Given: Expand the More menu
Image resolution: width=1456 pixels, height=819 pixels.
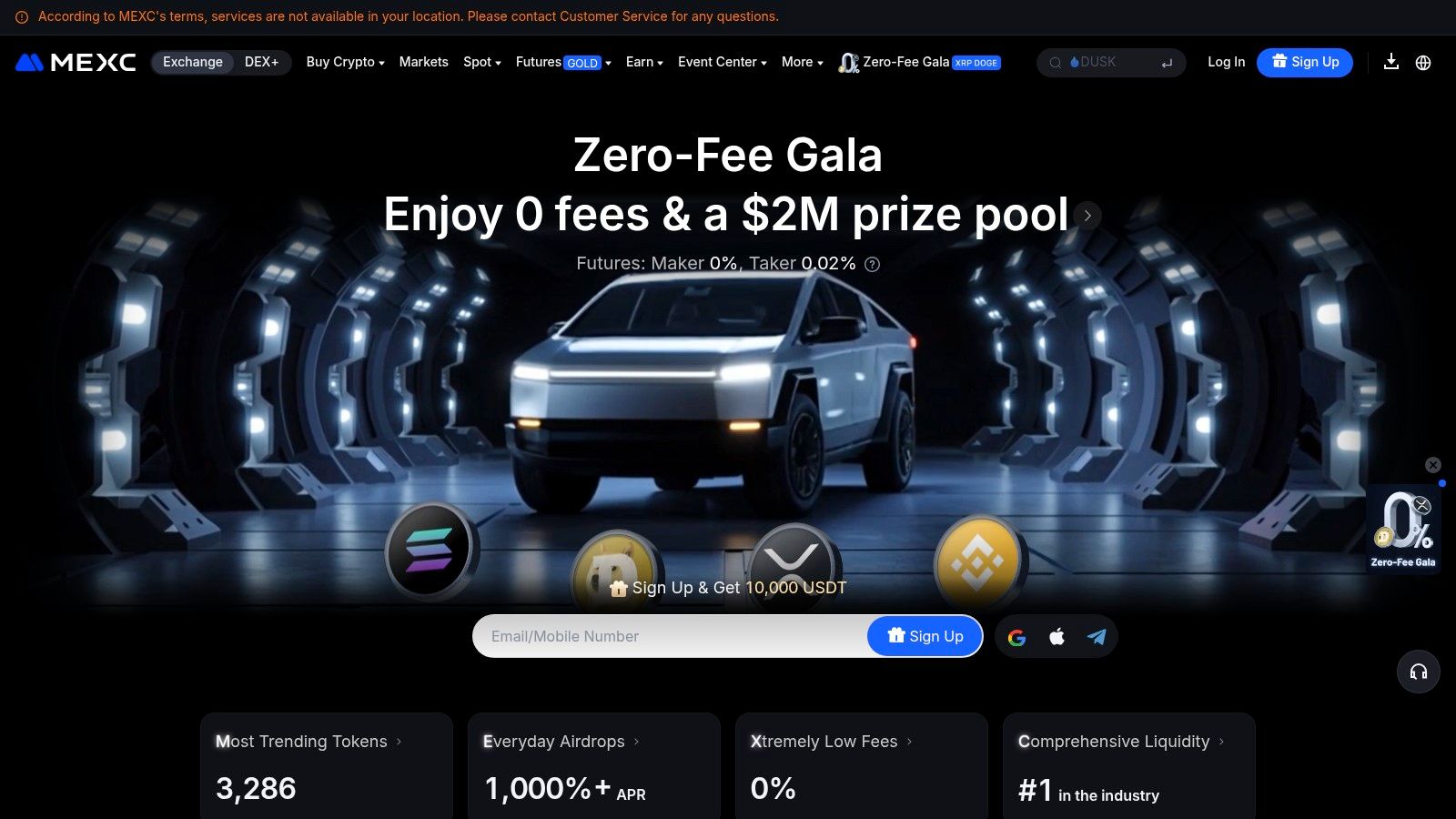Looking at the screenshot, I should pyautogui.click(x=802, y=62).
